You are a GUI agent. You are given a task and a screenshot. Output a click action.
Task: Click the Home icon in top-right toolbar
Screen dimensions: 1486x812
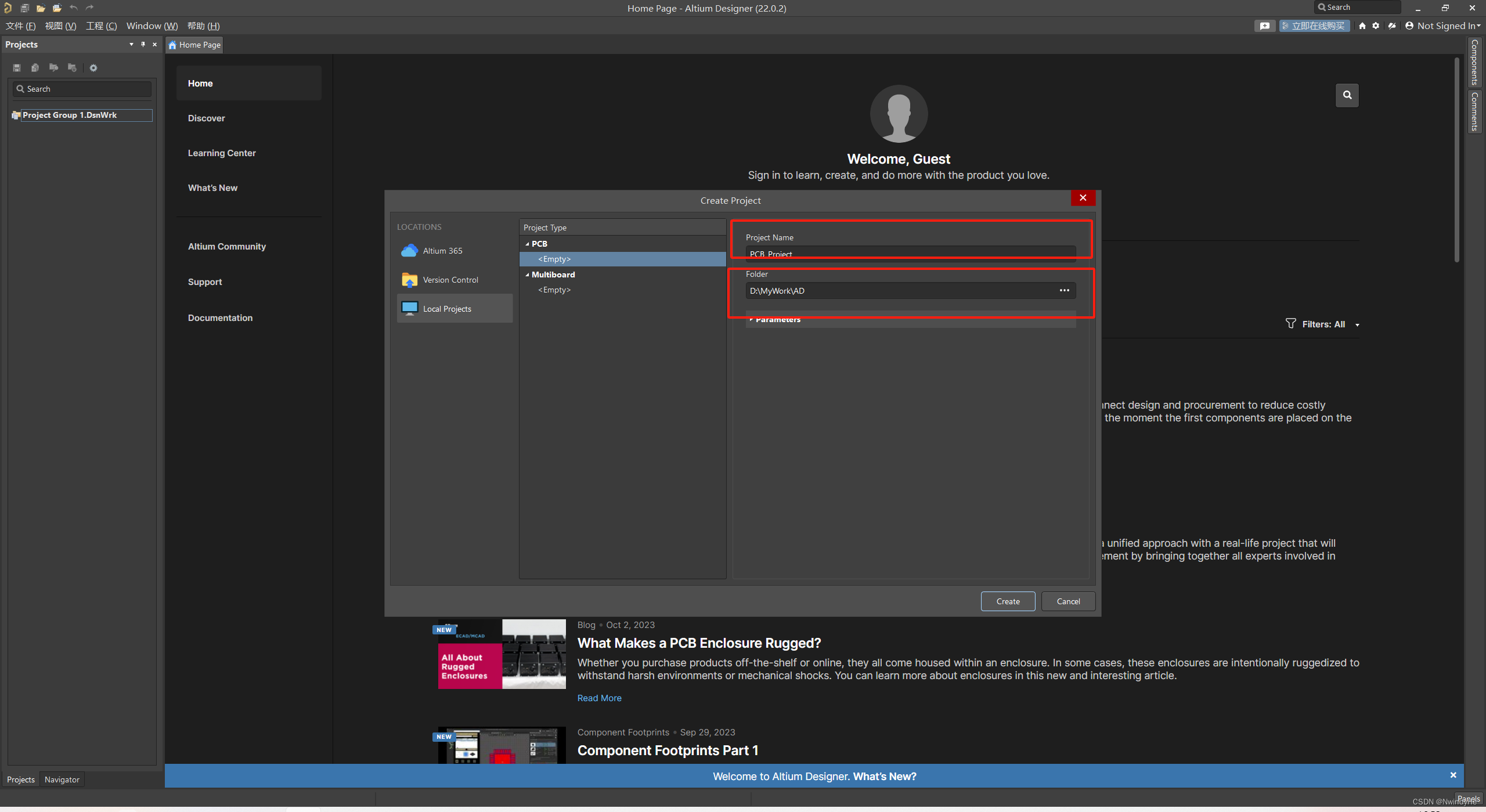tap(1362, 26)
